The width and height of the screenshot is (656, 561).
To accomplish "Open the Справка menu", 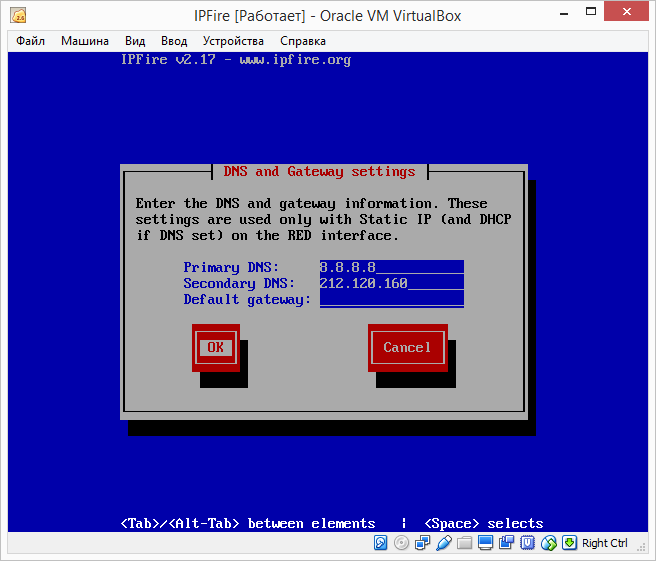I will point(303,41).
